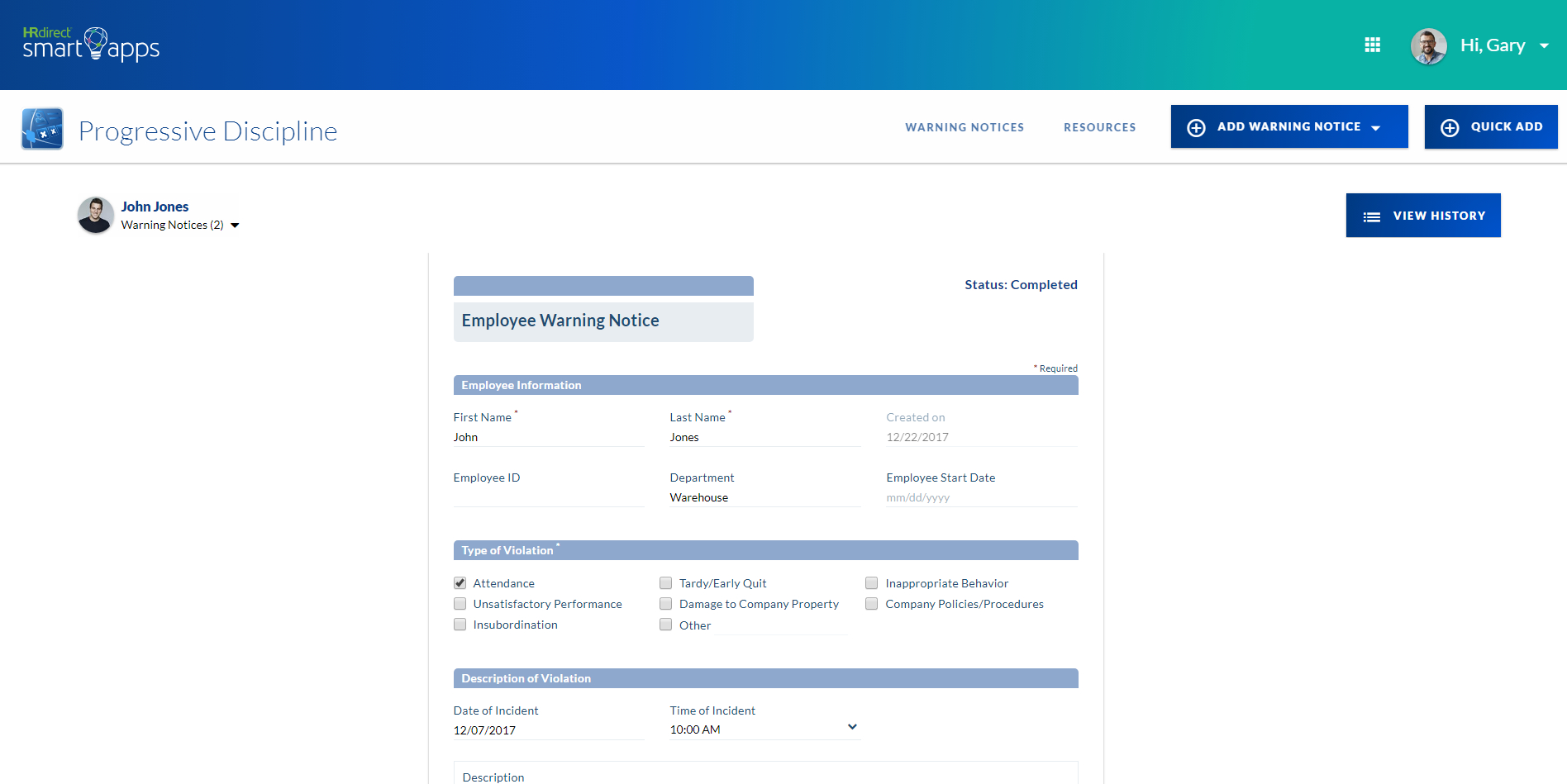The height and width of the screenshot is (784, 1567).
Task: Click the list icon on View History
Action: click(1372, 216)
